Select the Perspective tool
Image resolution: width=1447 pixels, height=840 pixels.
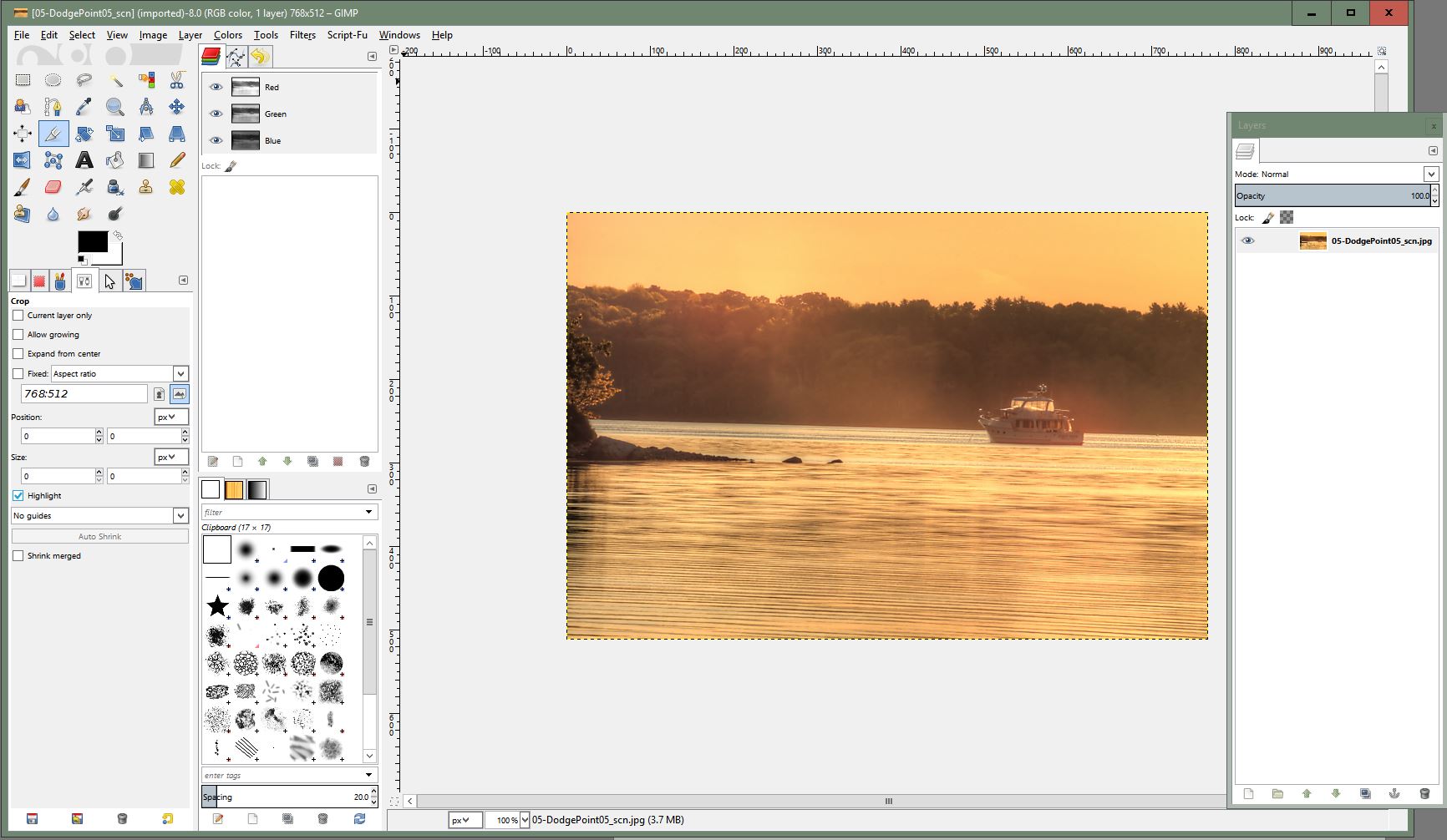(177, 134)
